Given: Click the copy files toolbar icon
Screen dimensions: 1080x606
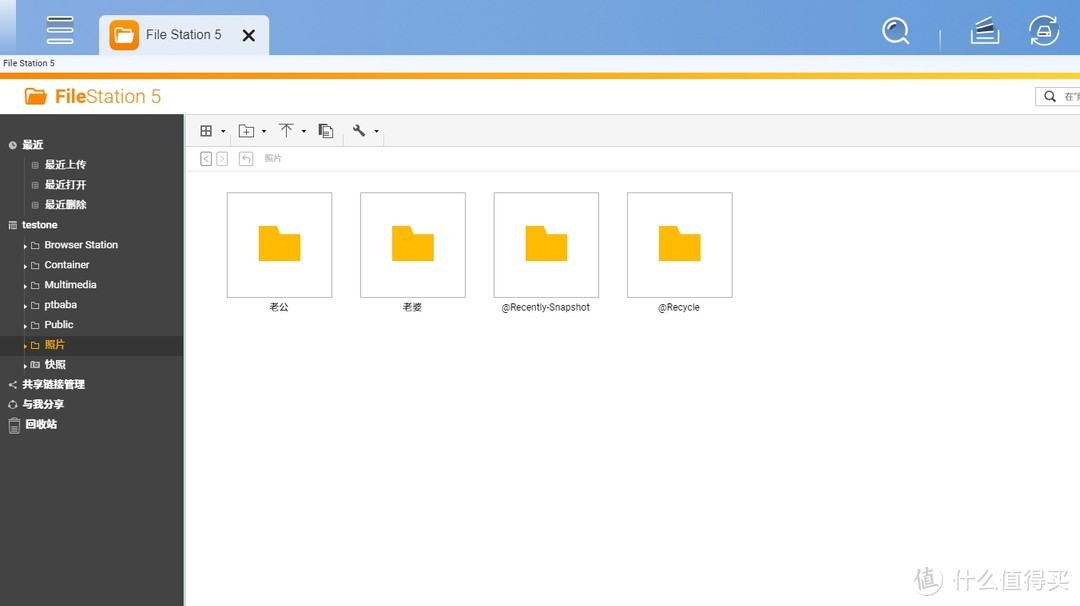Looking at the screenshot, I should click(x=325, y=131).
